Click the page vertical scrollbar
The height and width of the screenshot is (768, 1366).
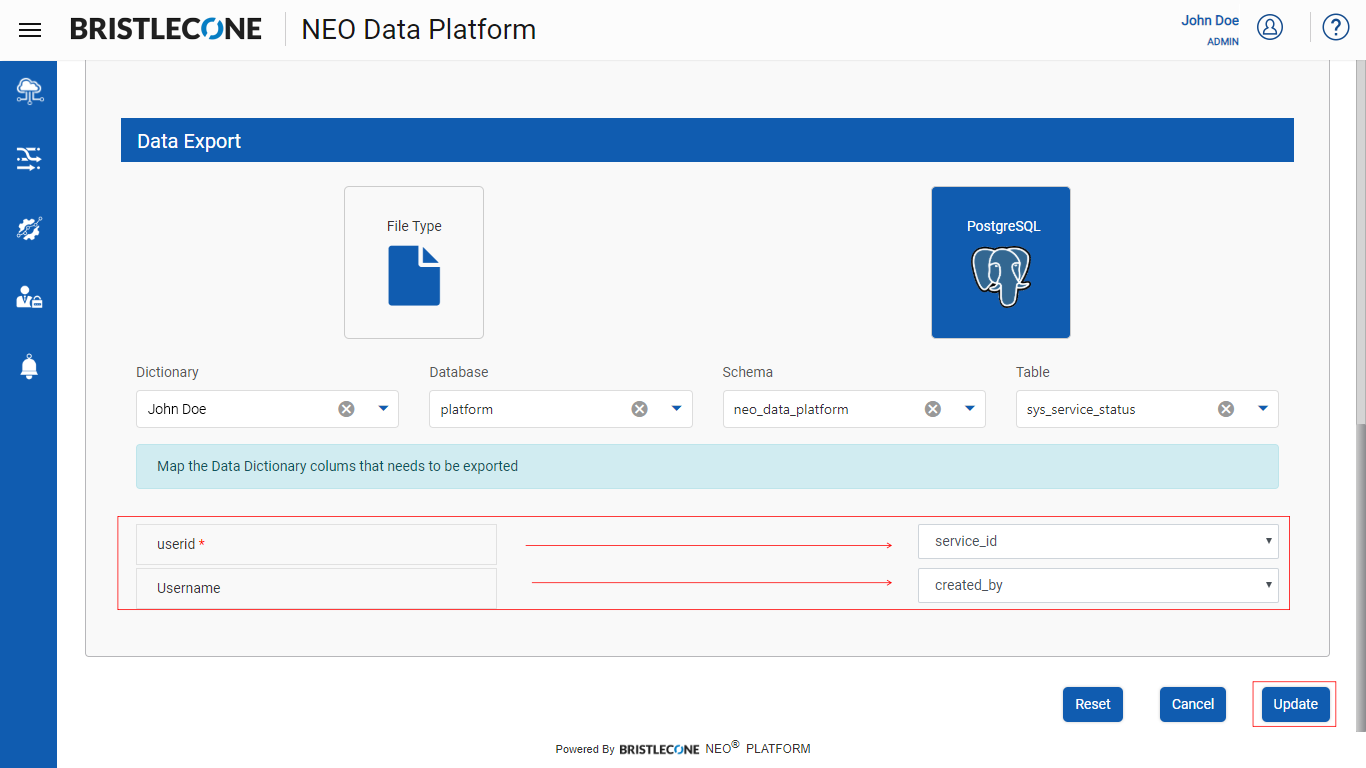point(1360,576)
